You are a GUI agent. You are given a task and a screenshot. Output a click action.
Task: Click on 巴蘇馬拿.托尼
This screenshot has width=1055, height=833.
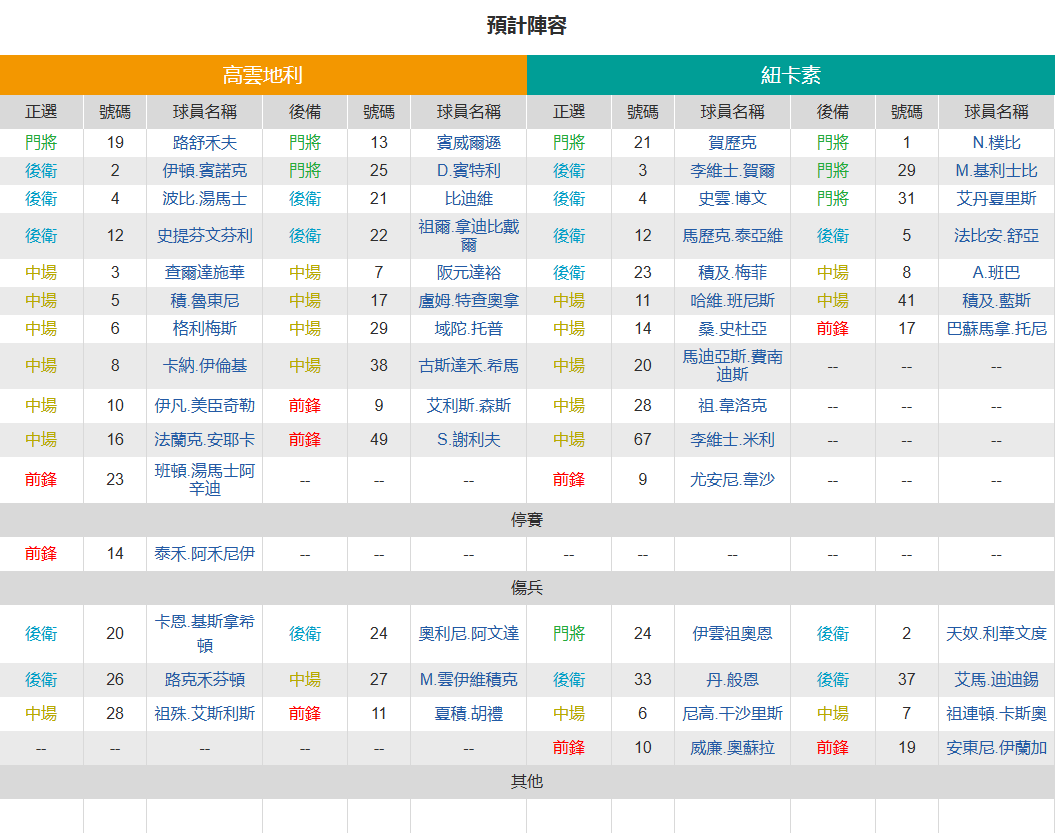point(996,329)
